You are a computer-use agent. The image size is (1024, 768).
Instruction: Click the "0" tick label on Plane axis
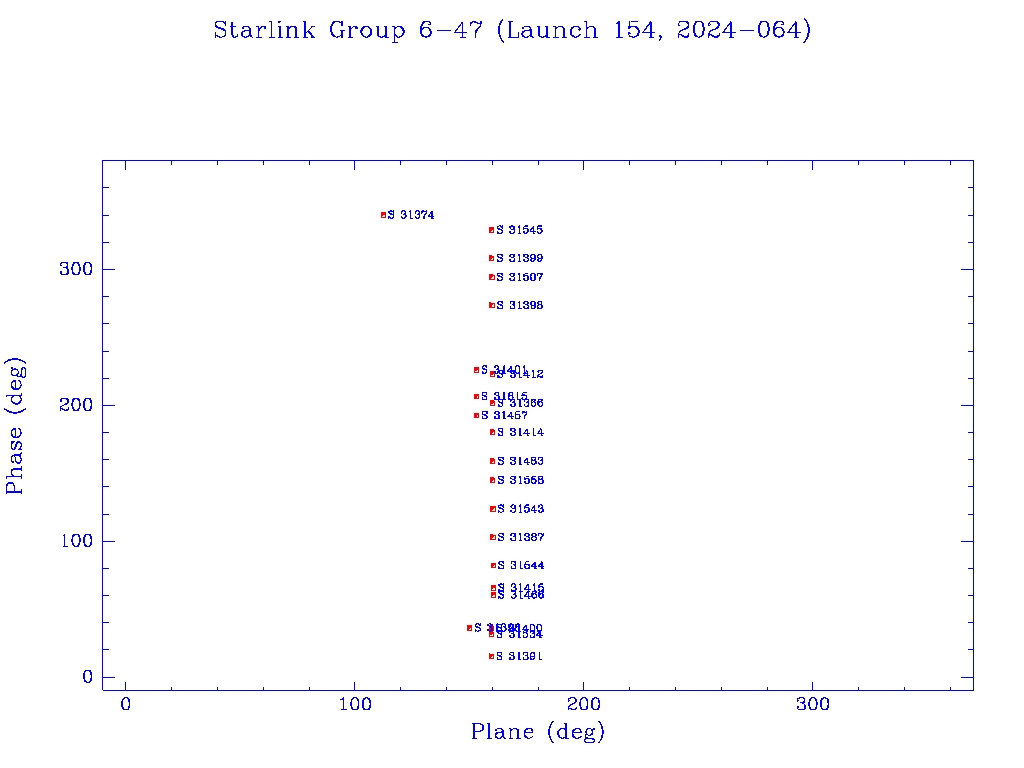125,704
